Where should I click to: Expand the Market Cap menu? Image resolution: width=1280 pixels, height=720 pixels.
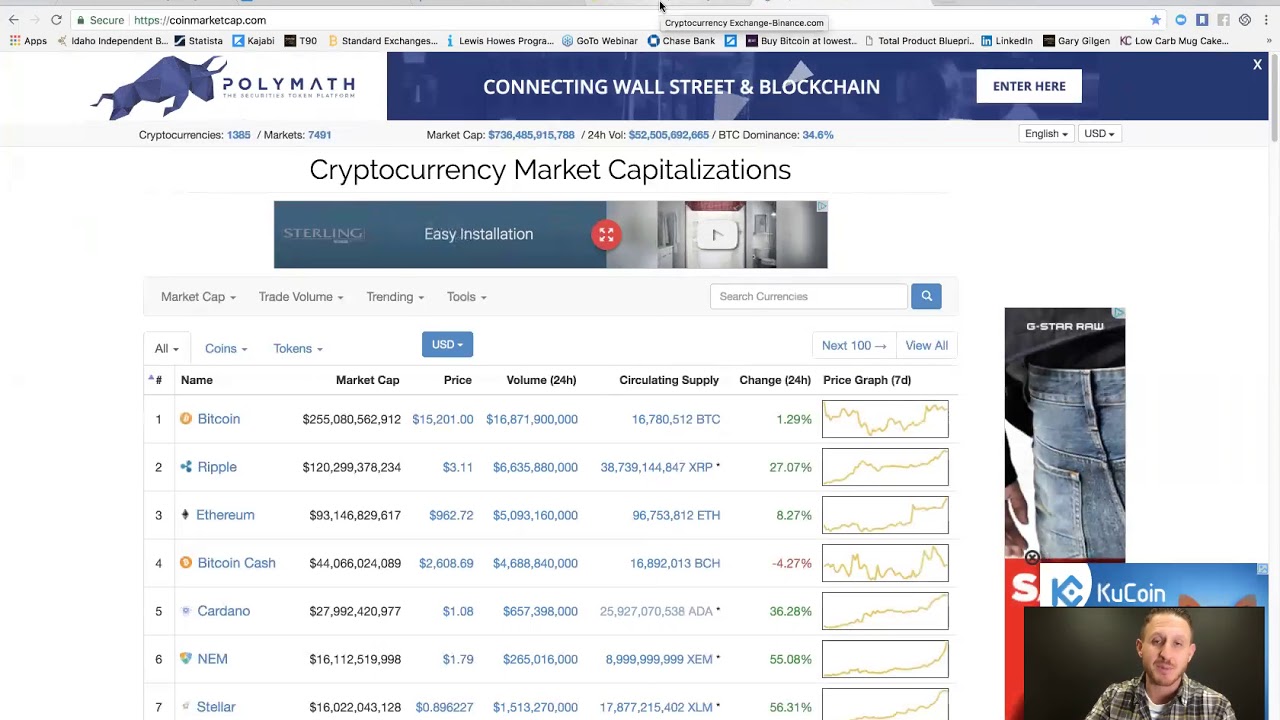pyautogui.click(x=198, y=297)
